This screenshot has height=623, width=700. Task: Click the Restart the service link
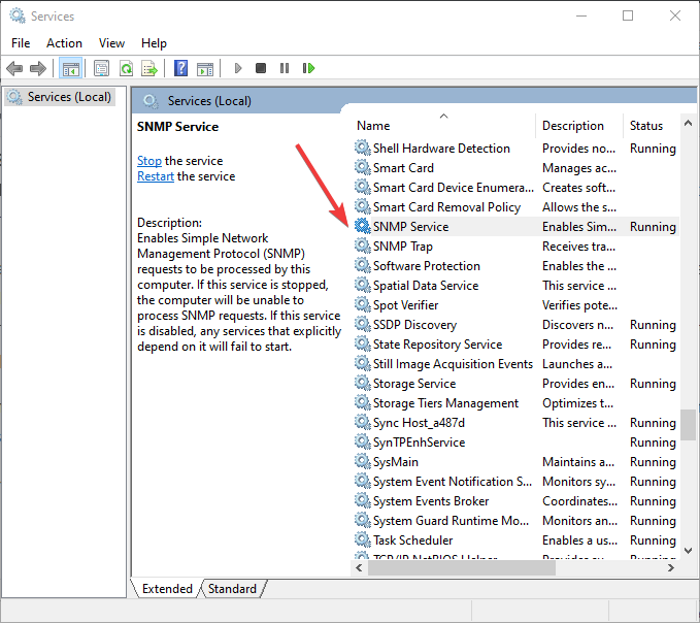[x=156, y=177]
